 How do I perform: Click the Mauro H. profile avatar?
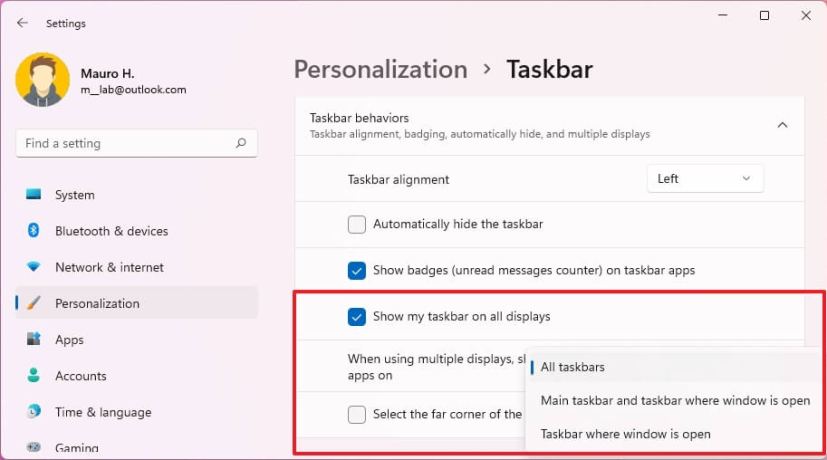(42, 80)
